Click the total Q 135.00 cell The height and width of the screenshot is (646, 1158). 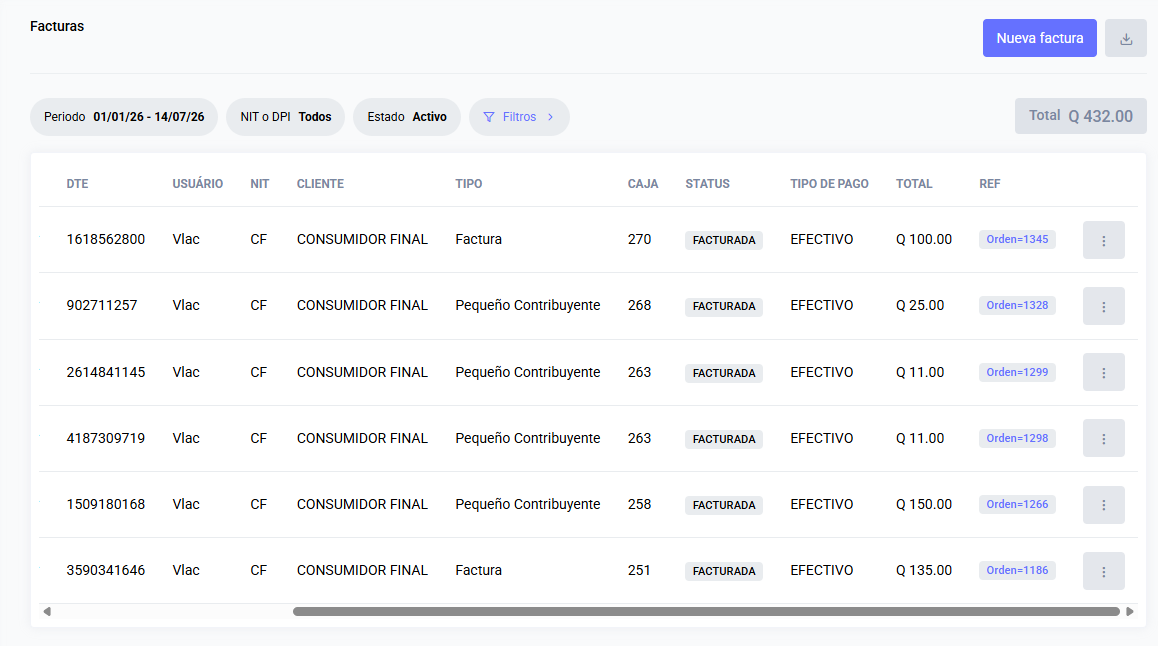(x=924, y=570)
